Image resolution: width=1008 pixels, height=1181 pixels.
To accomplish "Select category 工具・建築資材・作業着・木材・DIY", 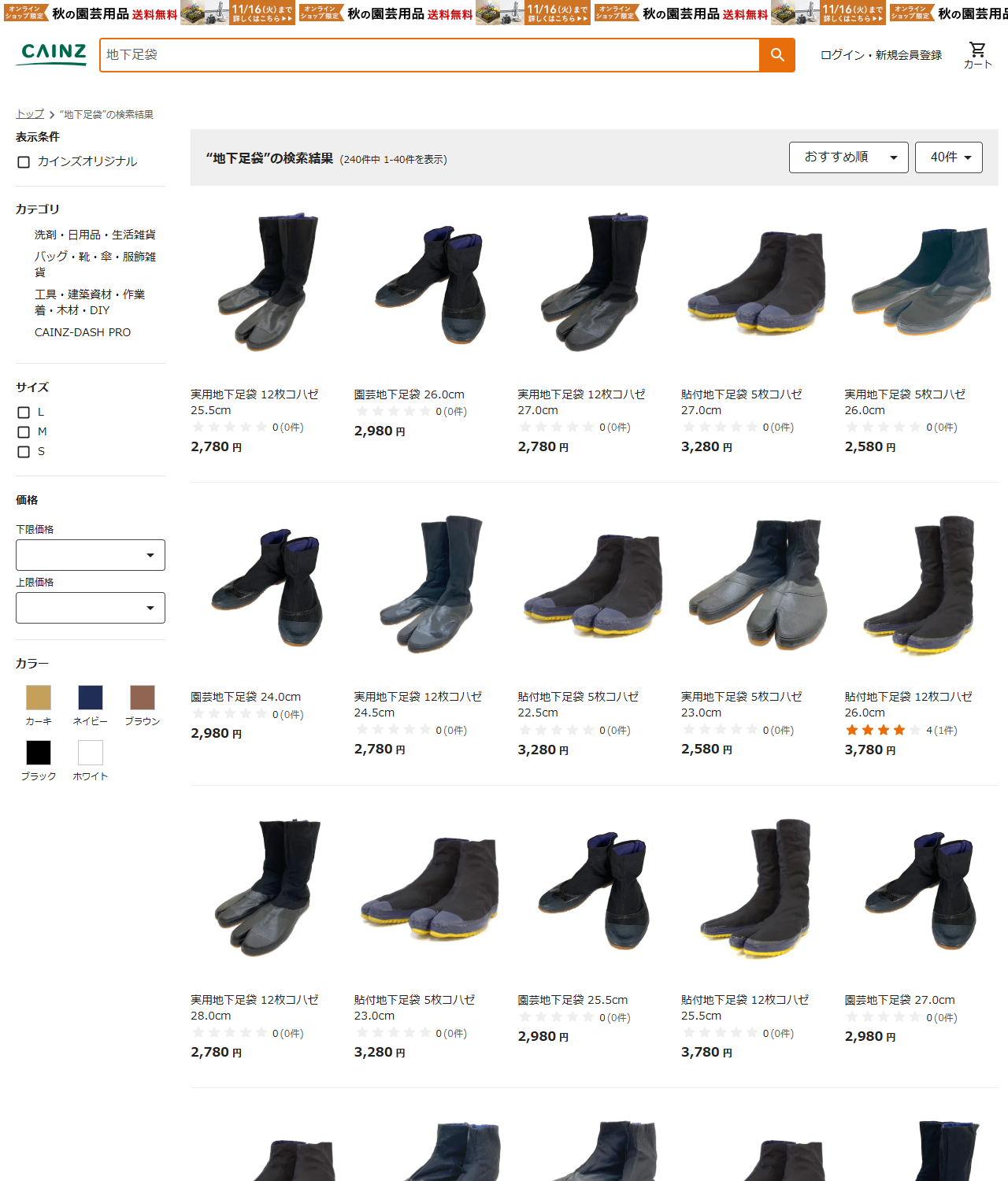I will [x=90, y=302].
